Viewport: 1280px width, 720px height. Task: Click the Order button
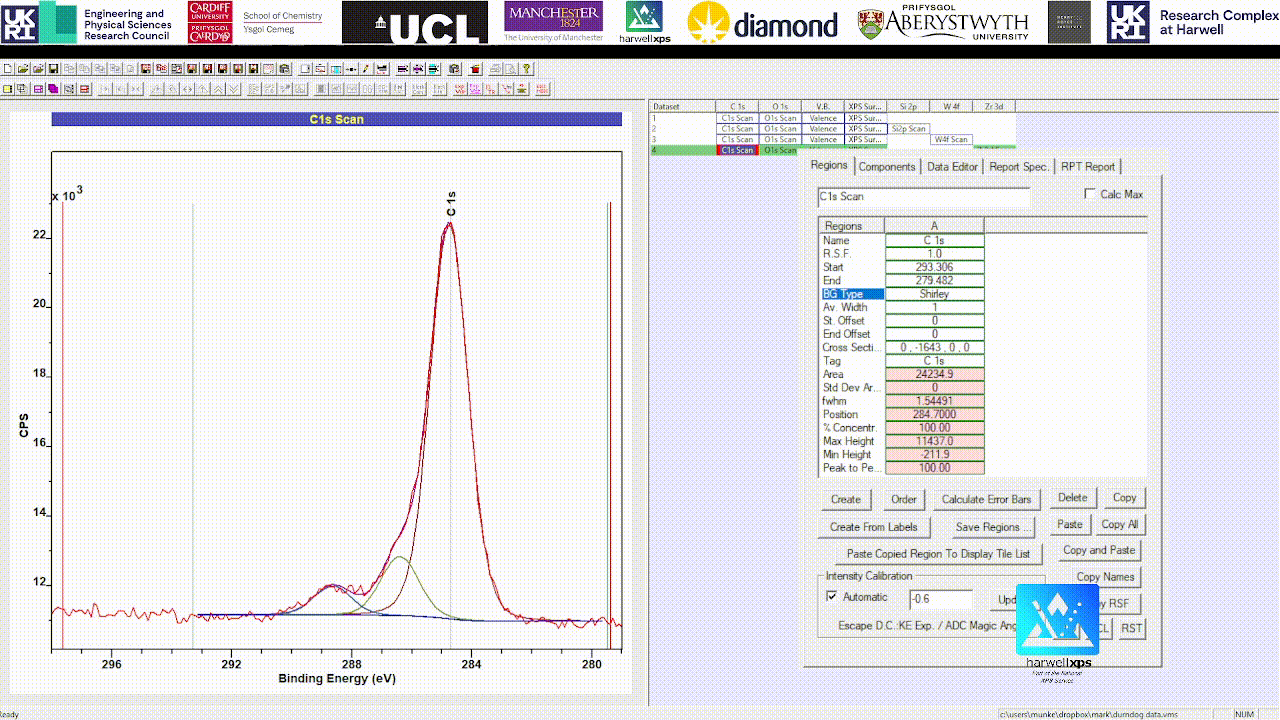904,499
